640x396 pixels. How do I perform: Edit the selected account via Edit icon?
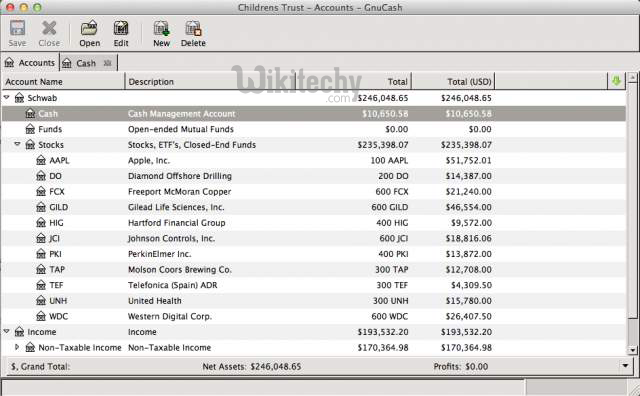pyautogui.click(x=121, y=29)
